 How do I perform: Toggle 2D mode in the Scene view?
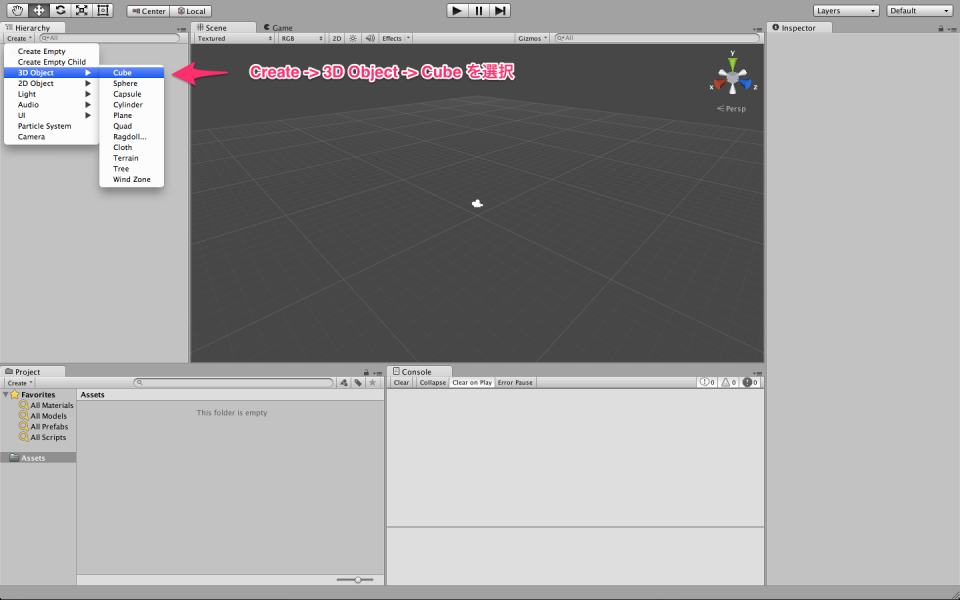337,38
